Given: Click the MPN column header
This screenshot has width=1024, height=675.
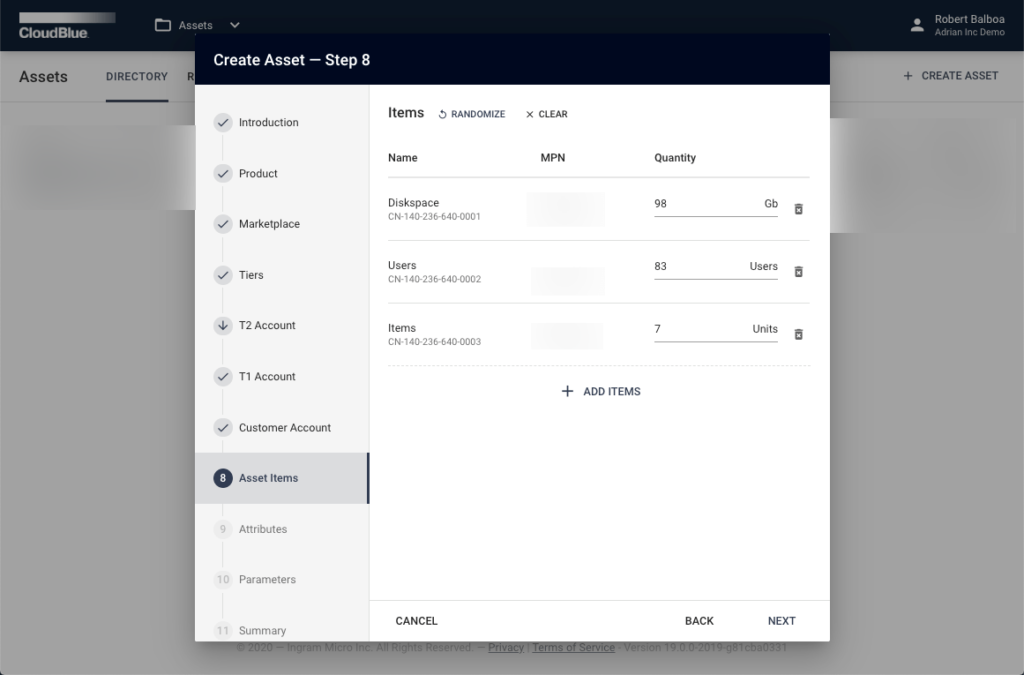Looking at the screenshot, I should coord(552,157).
